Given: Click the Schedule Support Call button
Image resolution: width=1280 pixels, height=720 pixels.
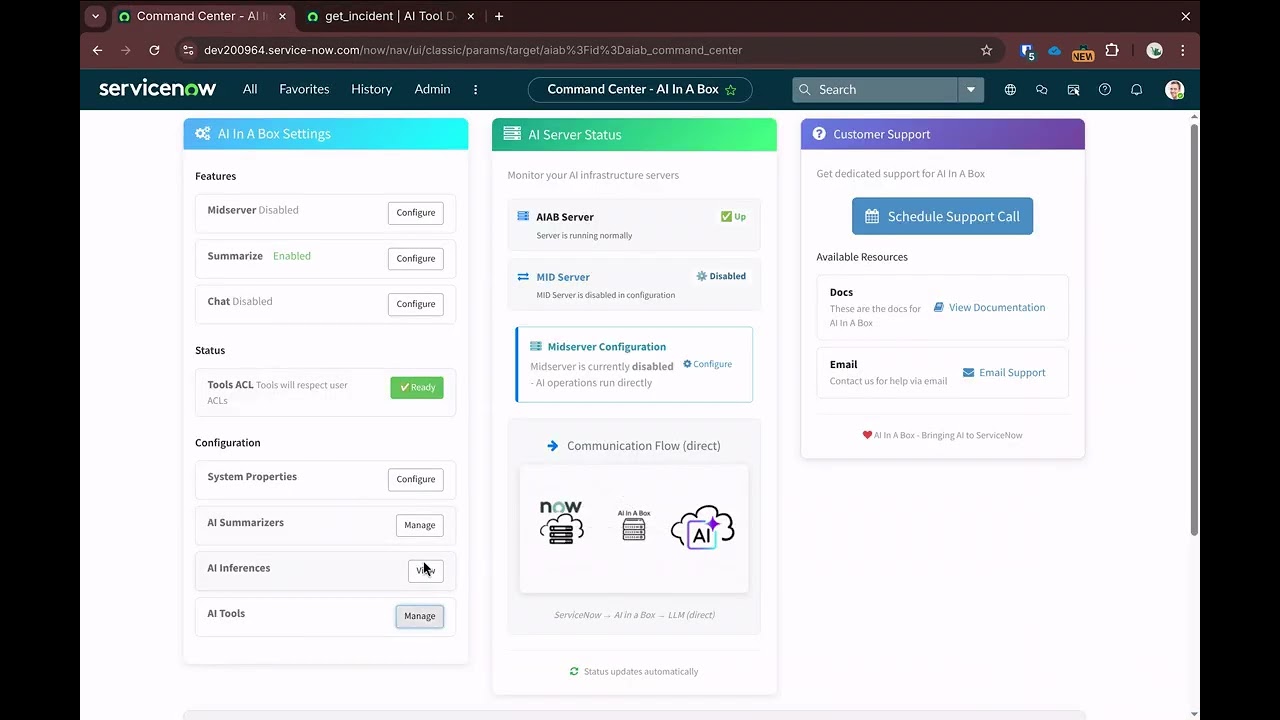Looking at the screenshot, I should pyautogui.click(x=942, y=216).
